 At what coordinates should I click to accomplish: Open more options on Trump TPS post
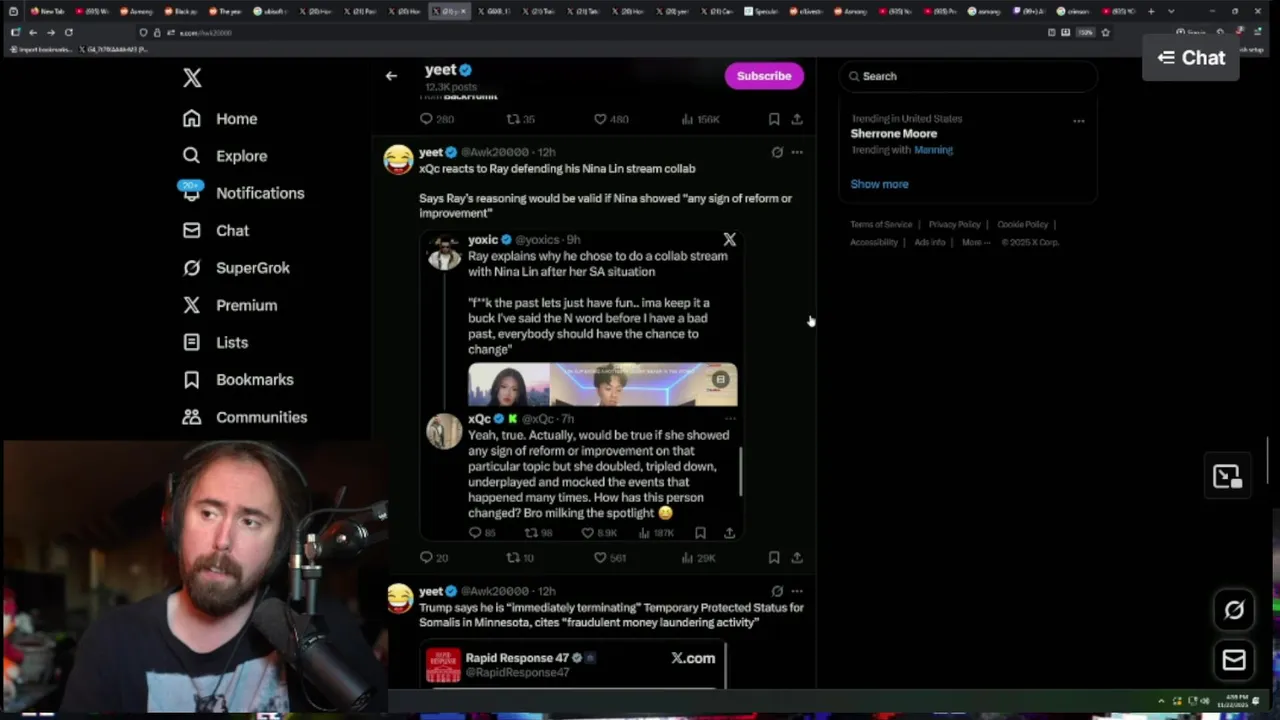coord(797,591)
